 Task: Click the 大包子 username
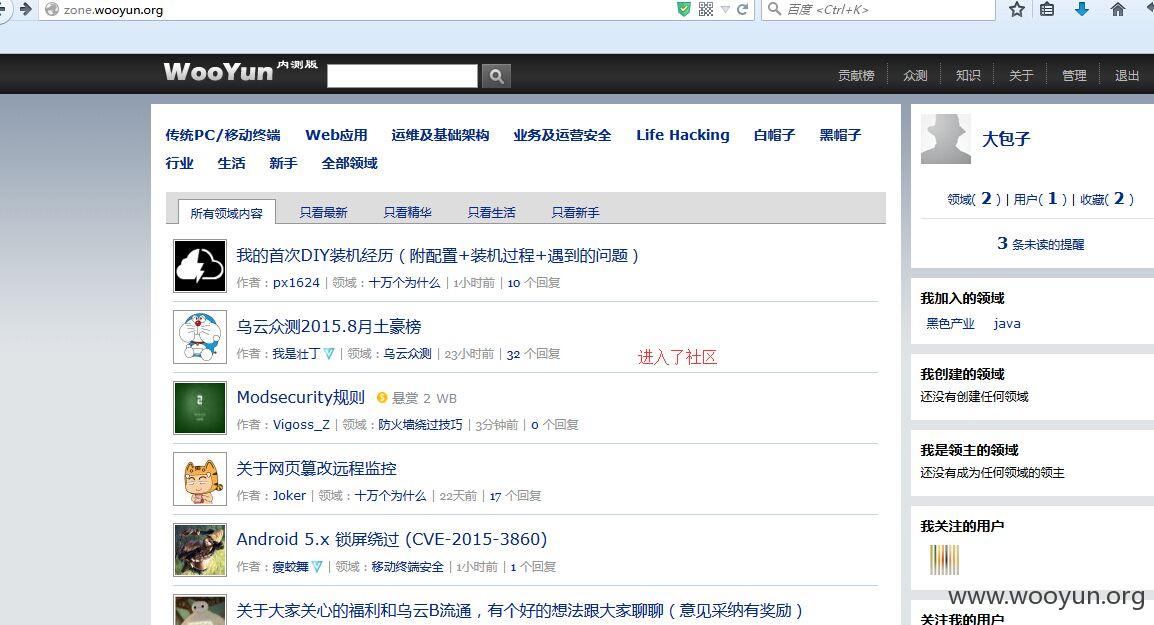1006,138
